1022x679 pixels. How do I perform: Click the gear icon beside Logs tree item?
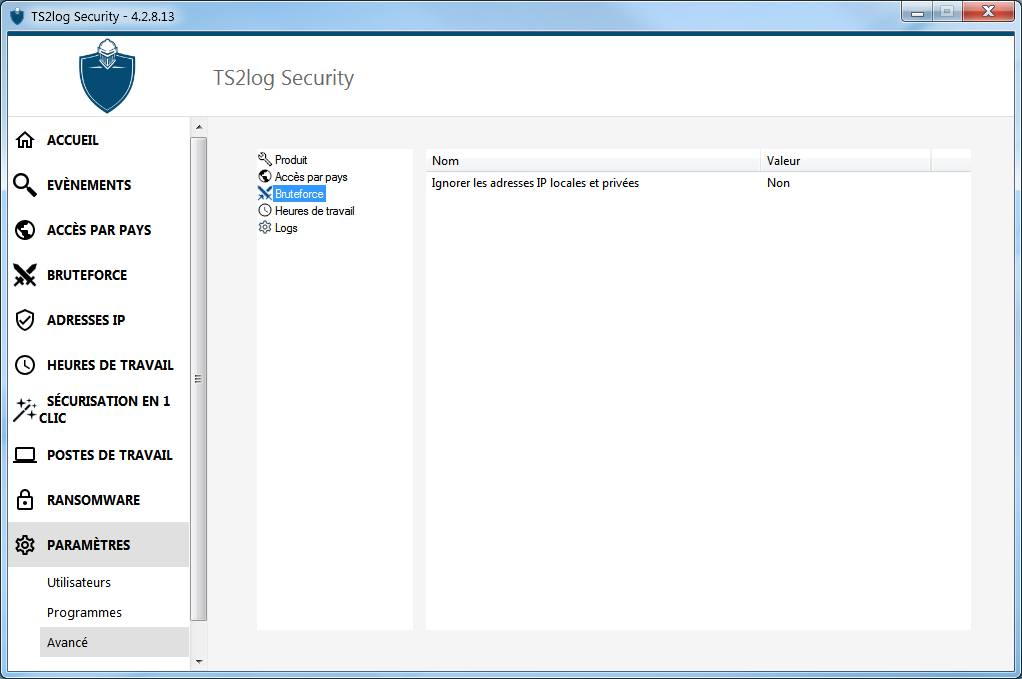coord(265,227)
